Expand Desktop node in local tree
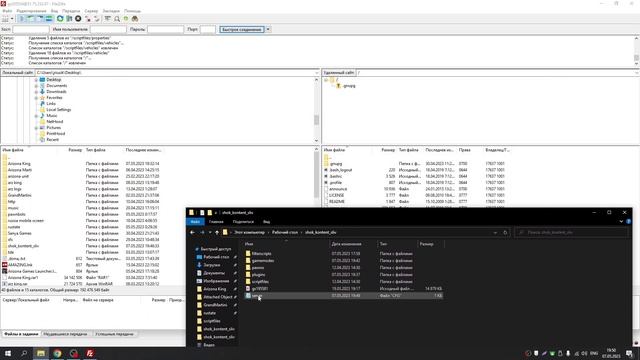The height and width of the screenshot is (360, 640). pyautogui.click(x=36, y=80)
